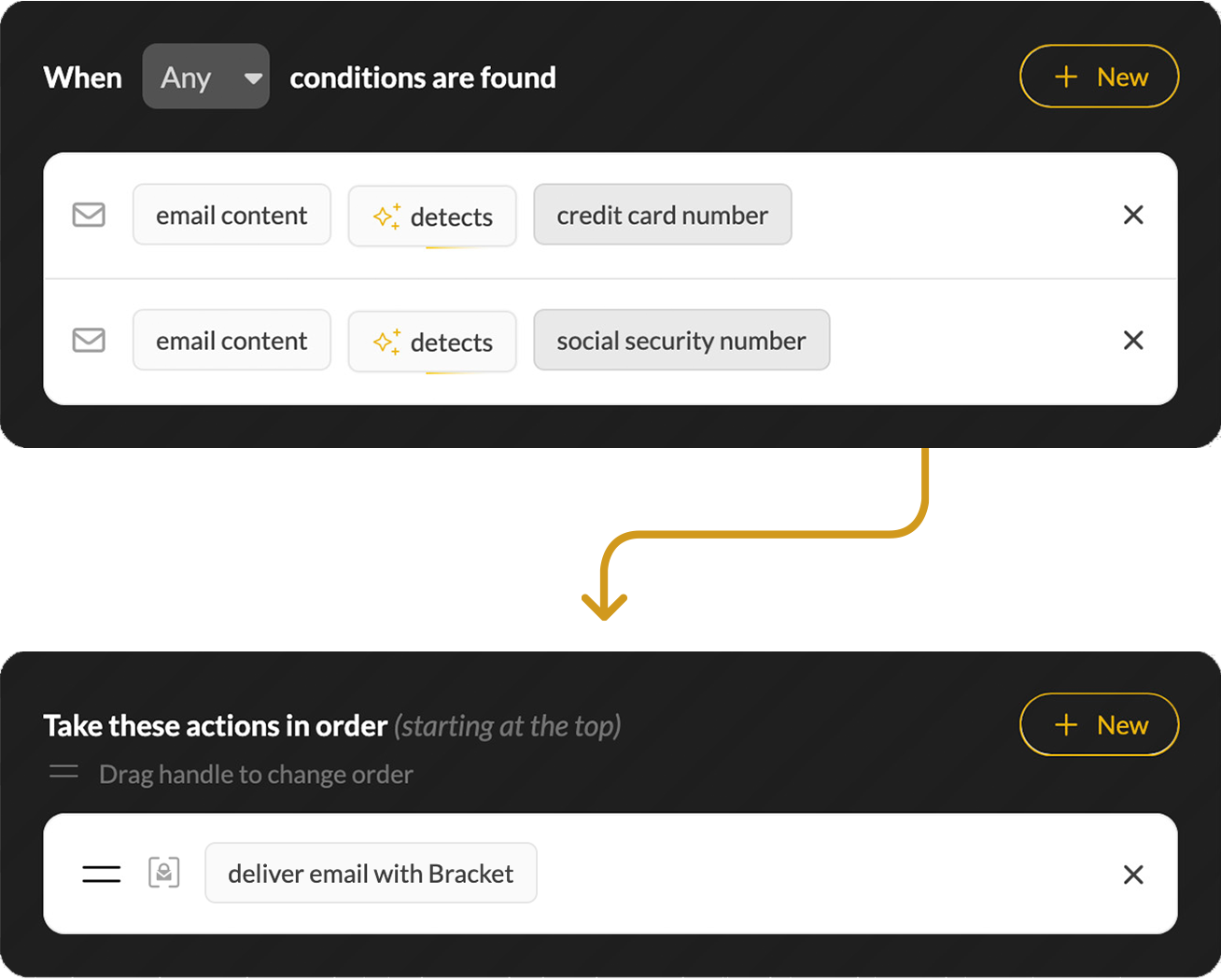The image size is (1221, 980).
Task: Open the Any conditions match dropdown
Action: pyautogui.click(x=205, y=76)
